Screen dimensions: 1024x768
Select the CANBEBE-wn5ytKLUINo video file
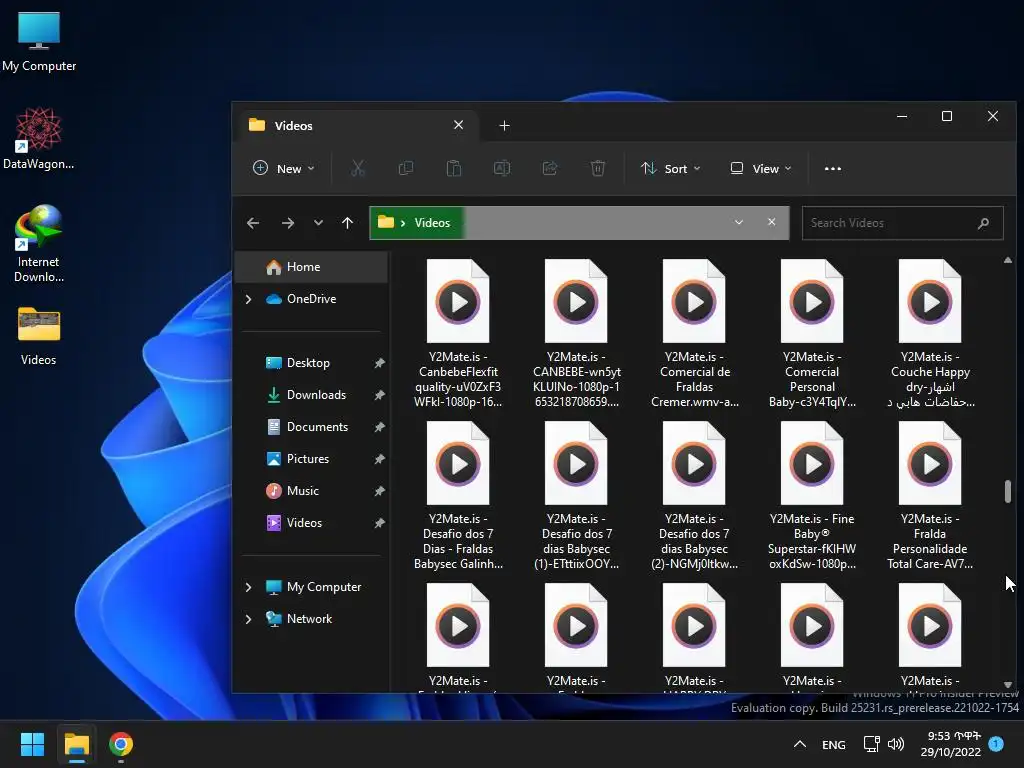click(576, 333)
